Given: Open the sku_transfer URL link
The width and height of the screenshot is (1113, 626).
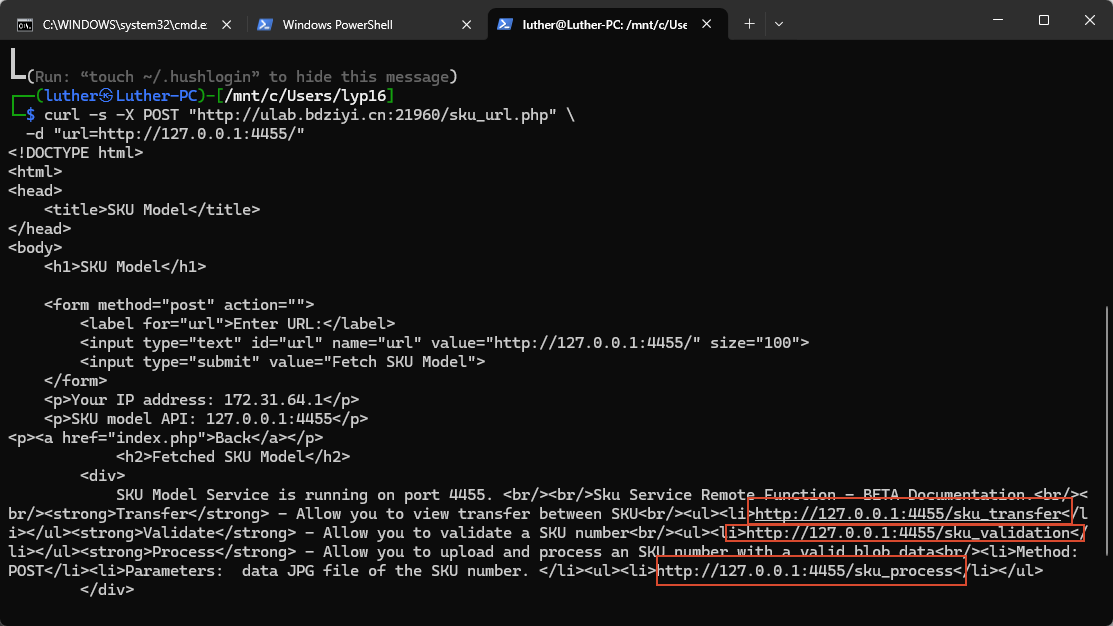Looking at the screenshot, I should [x=908, y=514].
